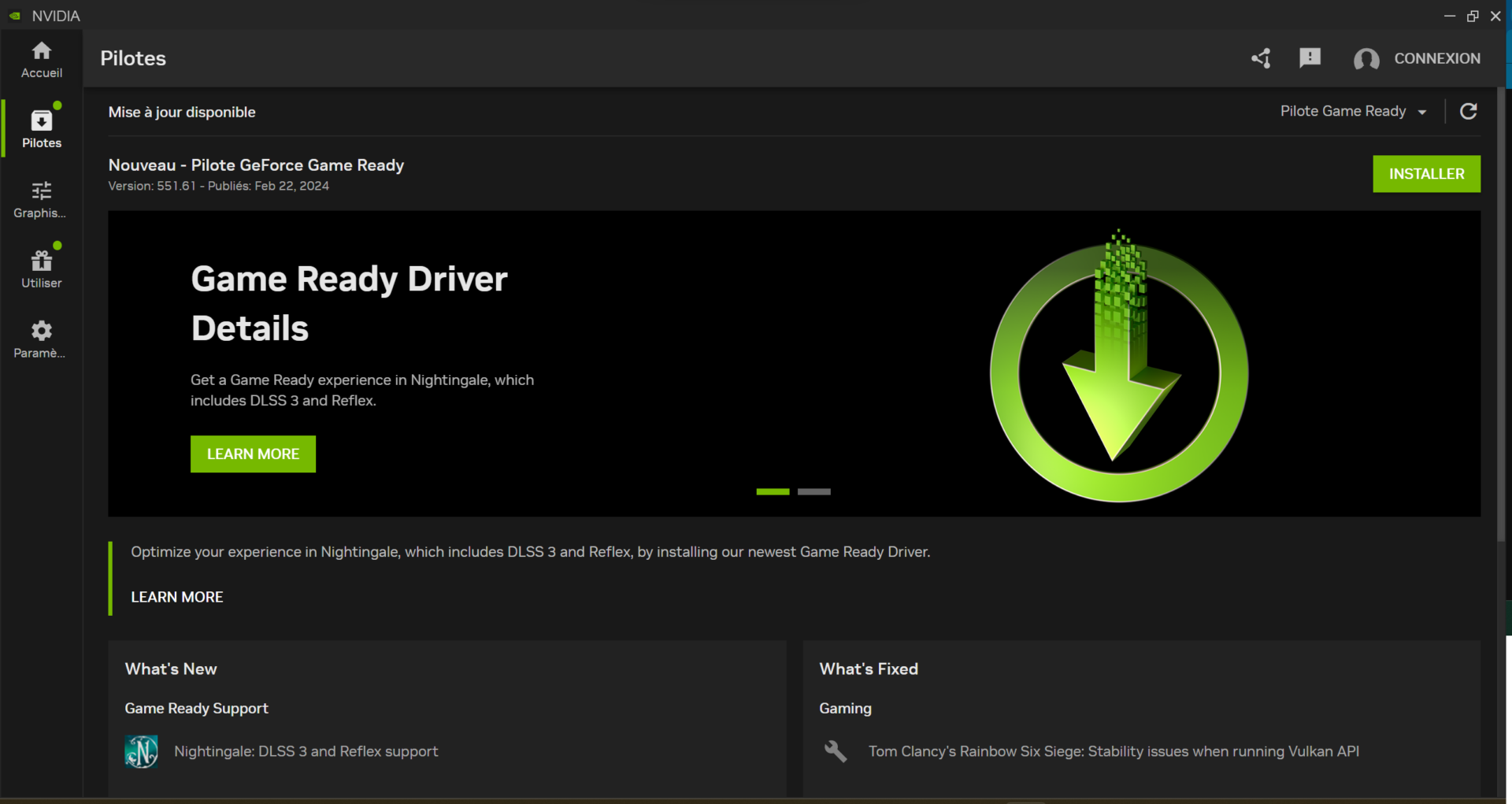Click the 'Version: 551.61' publication line

[218, 186]
